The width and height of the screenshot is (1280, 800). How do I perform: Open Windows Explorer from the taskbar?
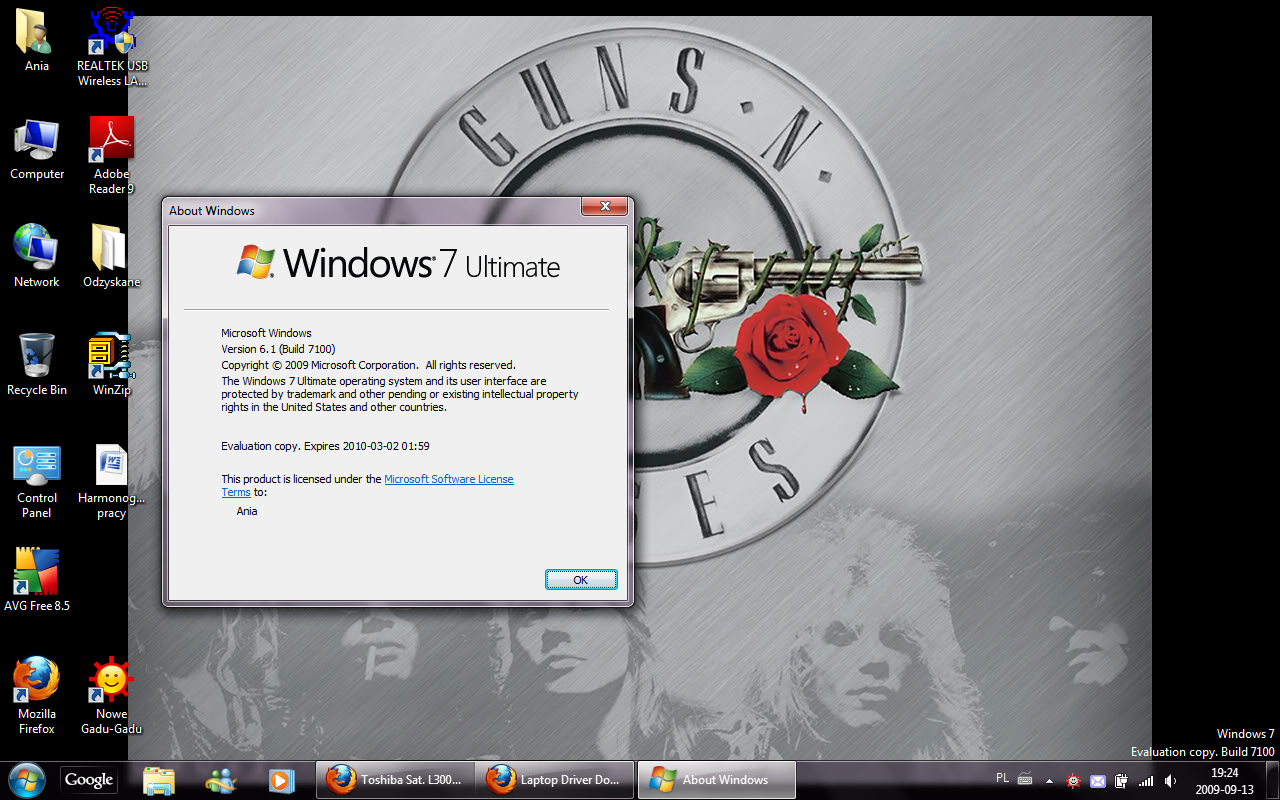point(160,780)
